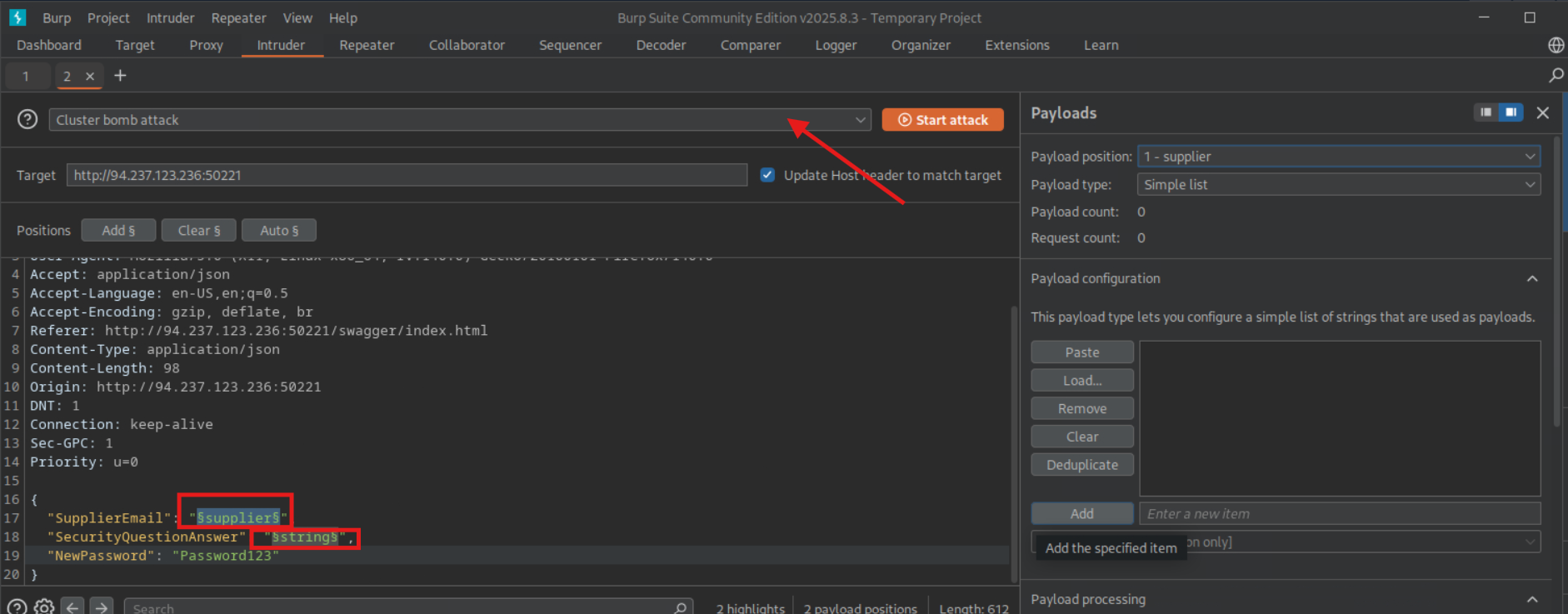Uncheck Update Host header to match target
Image resolution: width=1568 pixels, height=614 pixels.
pyautogui.click(x=767, y=175)
